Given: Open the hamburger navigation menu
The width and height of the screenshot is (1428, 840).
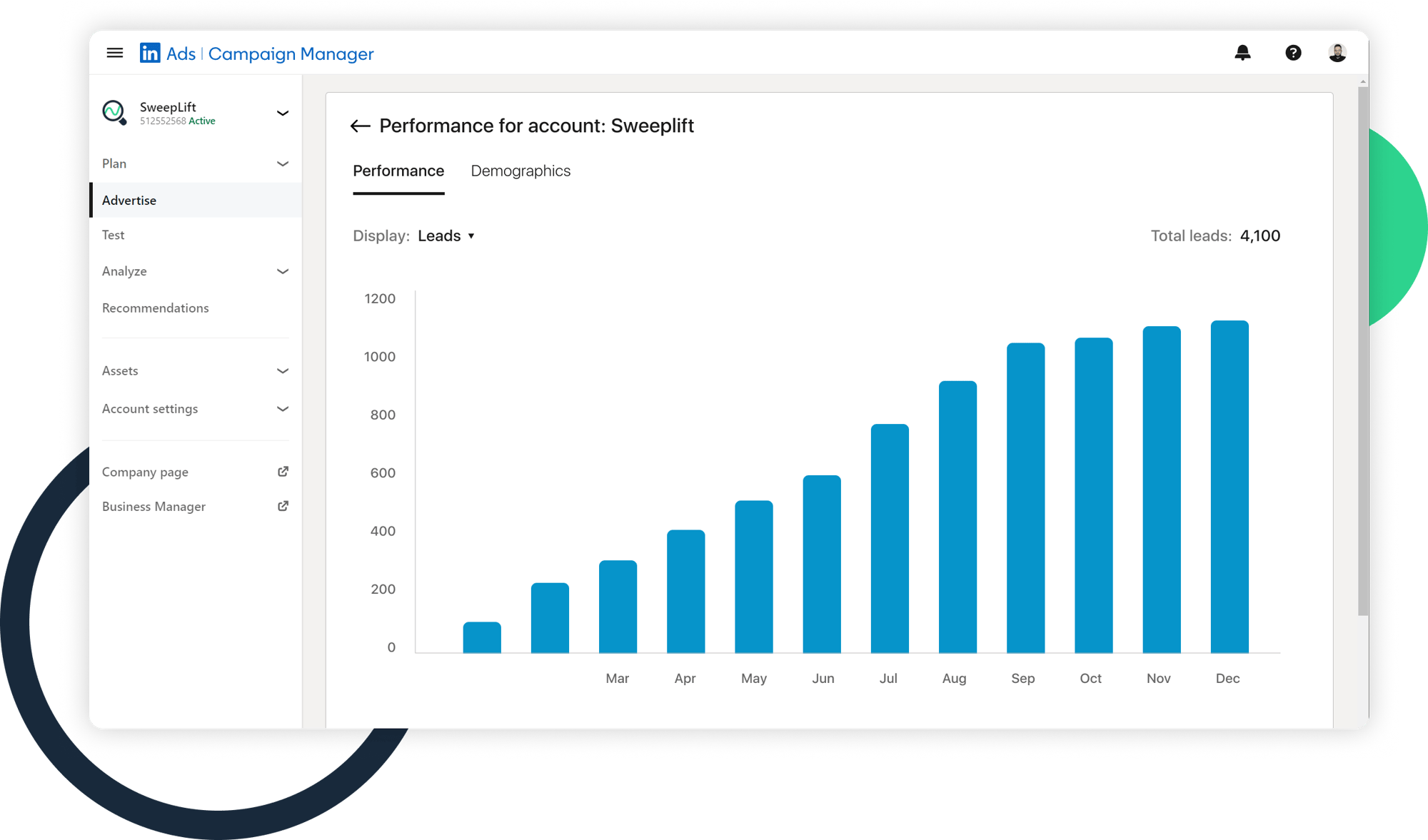Looking at the screenshot, I should click(115, 53).
